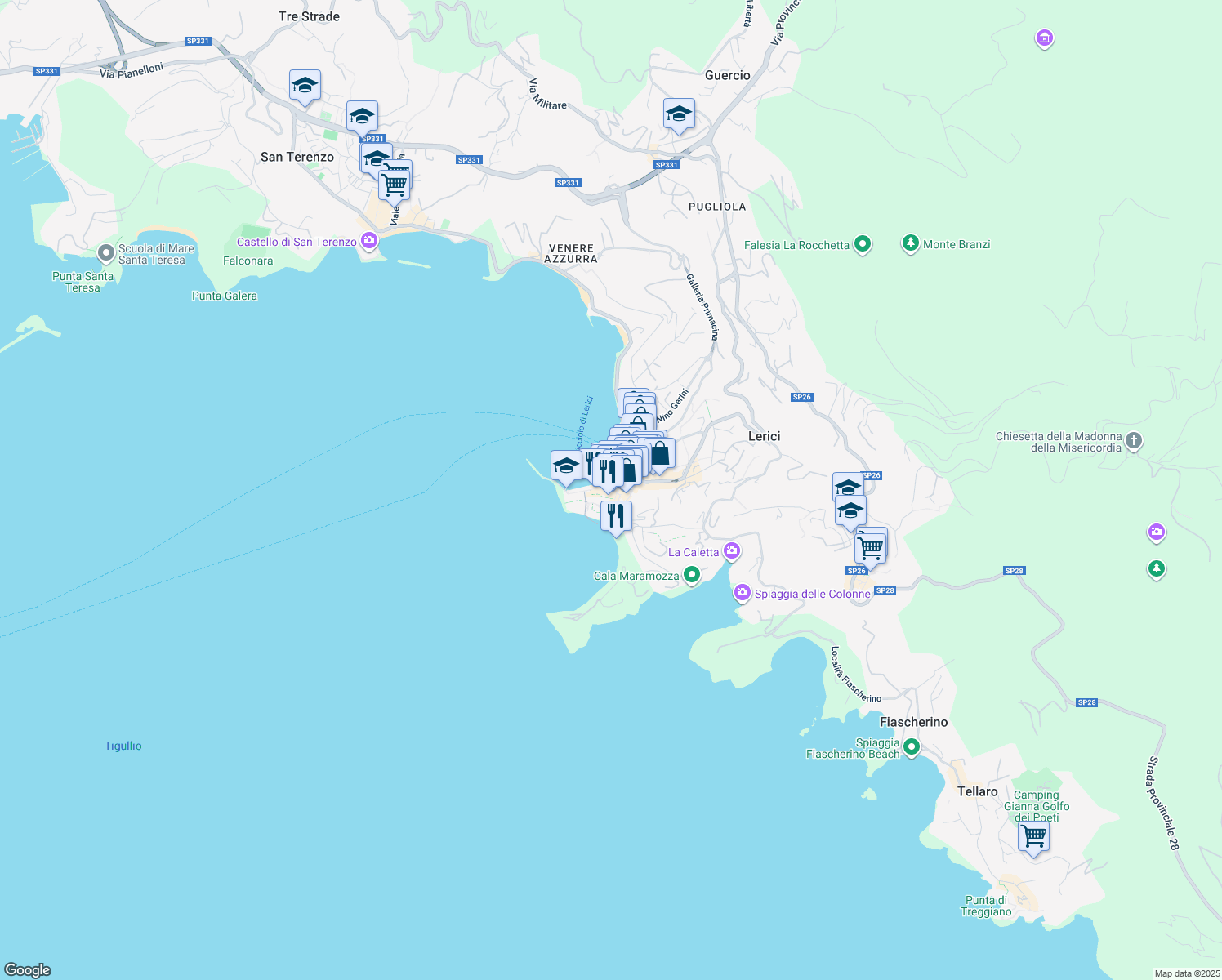
Task: Click the Cala Maramozza green pin
Action: tap(692, 575)
